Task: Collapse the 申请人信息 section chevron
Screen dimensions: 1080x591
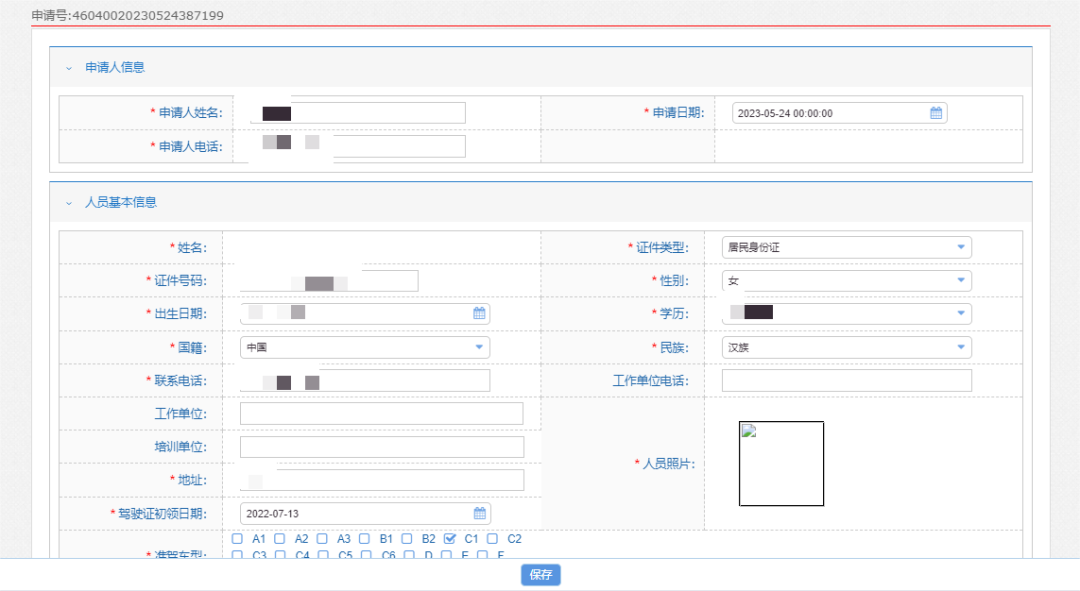Action: point(69,68)
